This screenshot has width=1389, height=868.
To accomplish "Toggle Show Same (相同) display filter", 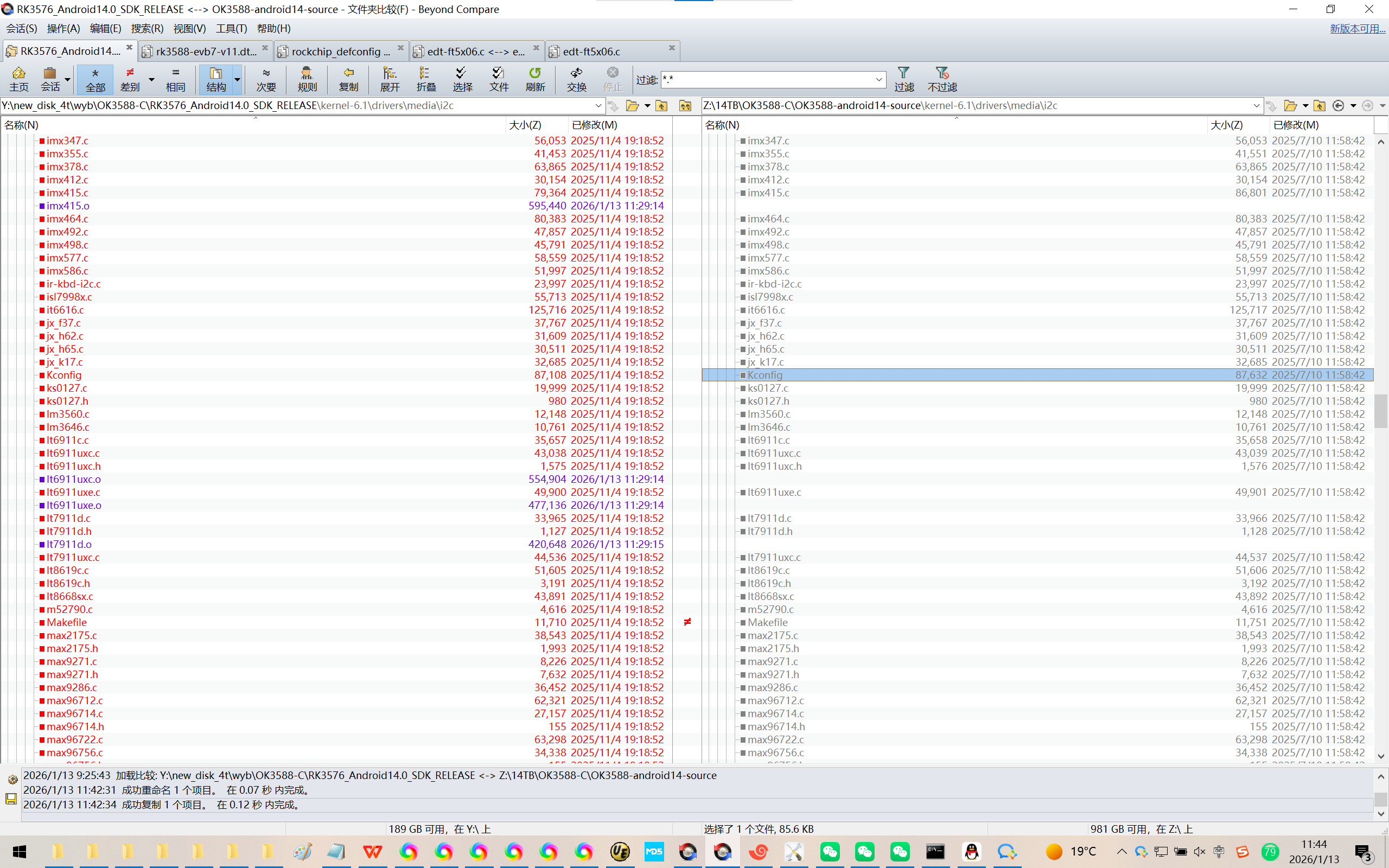I will coord(175,79).
